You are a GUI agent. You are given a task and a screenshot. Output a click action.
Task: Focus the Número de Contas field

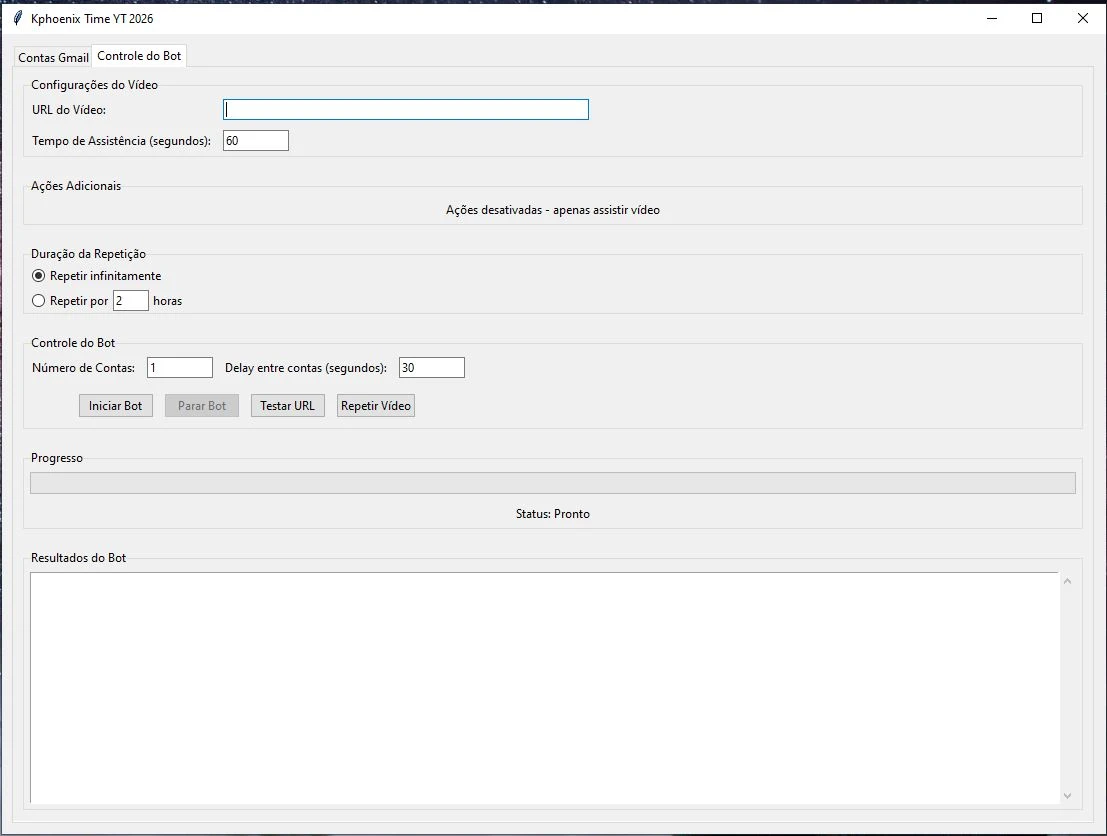179,368
